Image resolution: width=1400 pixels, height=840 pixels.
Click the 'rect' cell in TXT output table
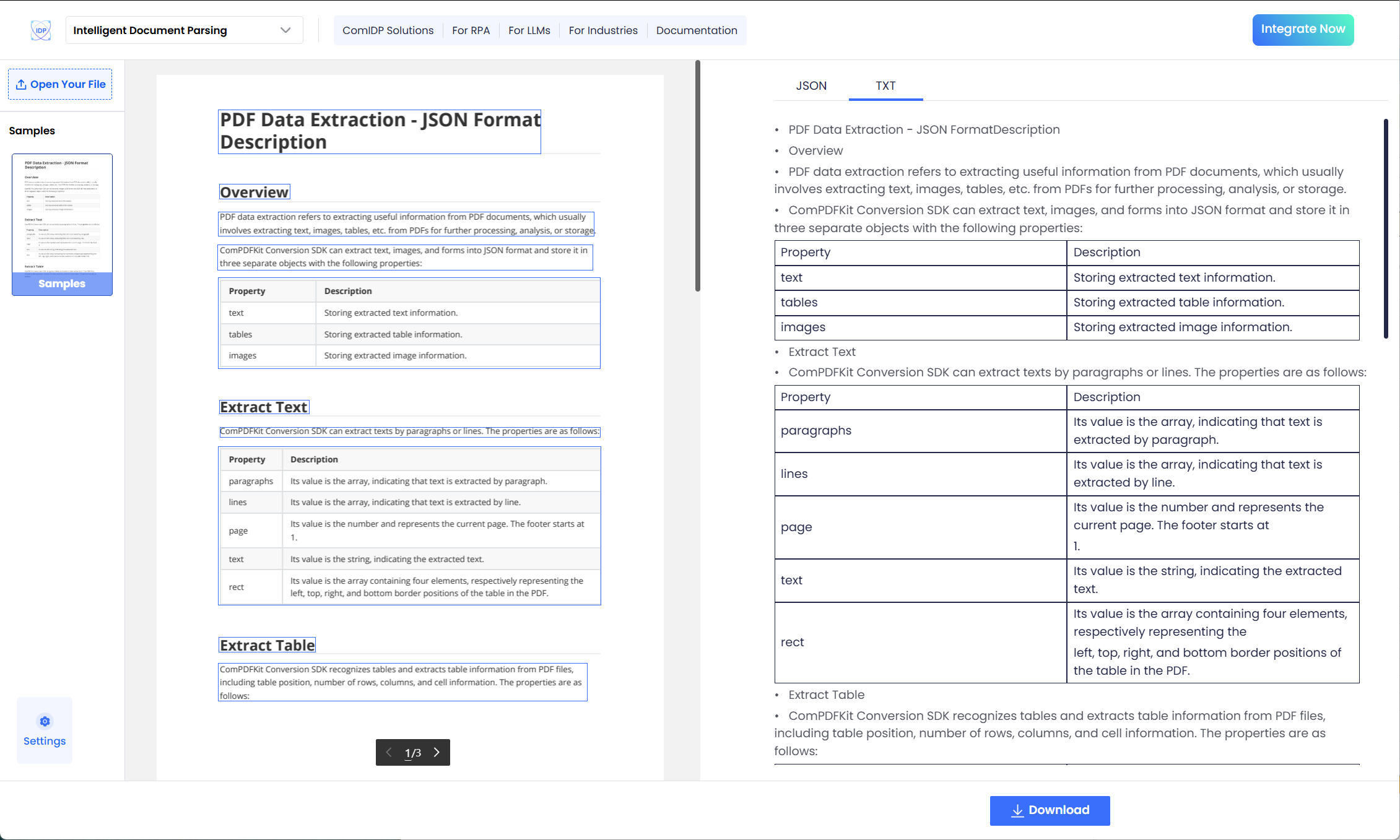coord(920,642)
